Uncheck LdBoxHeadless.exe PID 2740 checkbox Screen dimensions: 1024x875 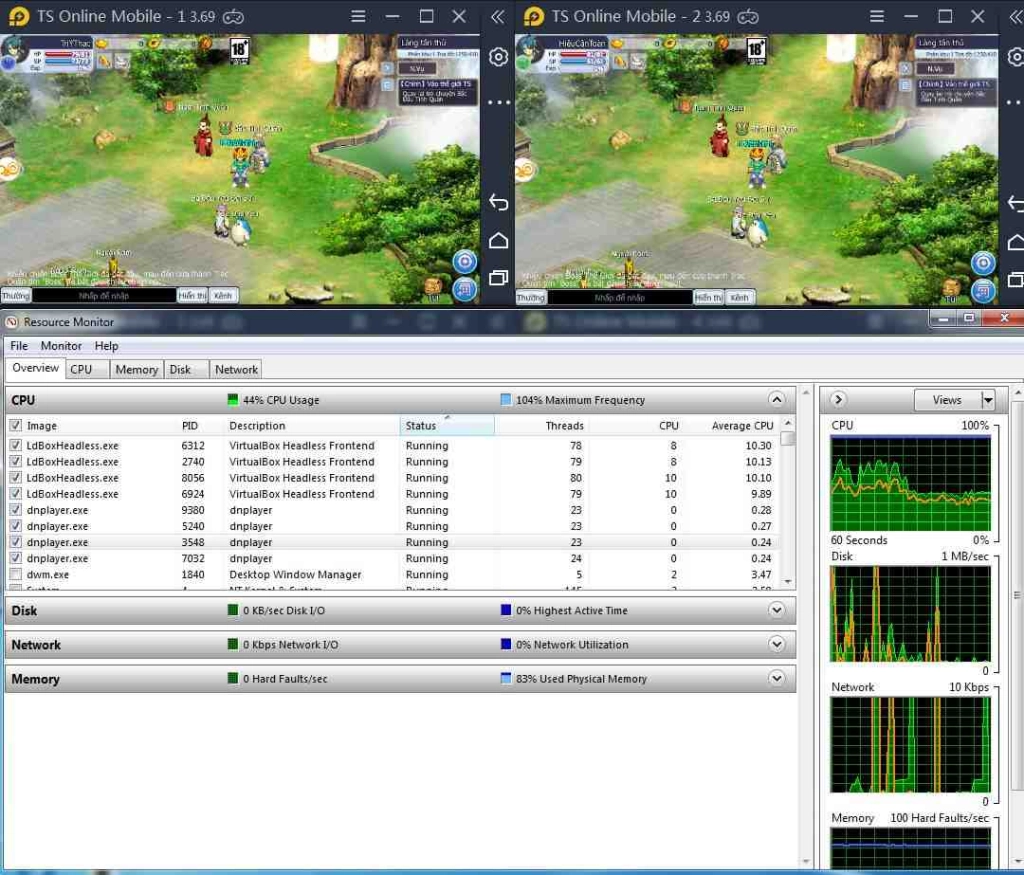pyautogui.click(x=16, y=462)
